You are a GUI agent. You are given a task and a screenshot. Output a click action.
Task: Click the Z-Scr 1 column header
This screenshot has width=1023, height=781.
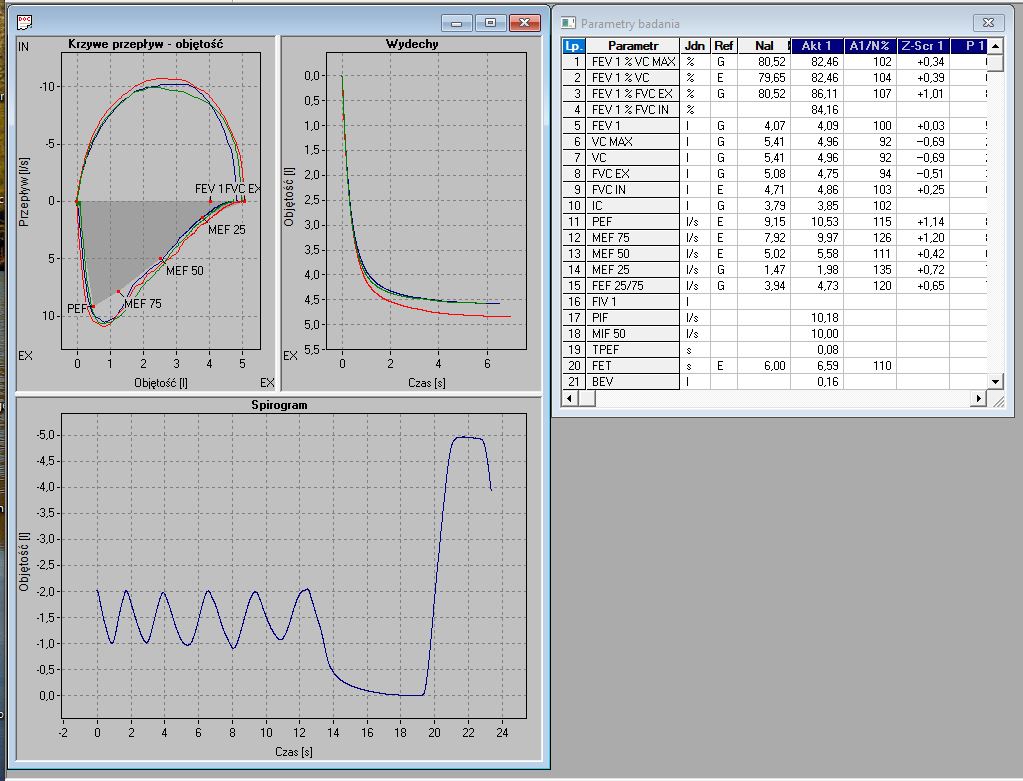coord(923,46)
